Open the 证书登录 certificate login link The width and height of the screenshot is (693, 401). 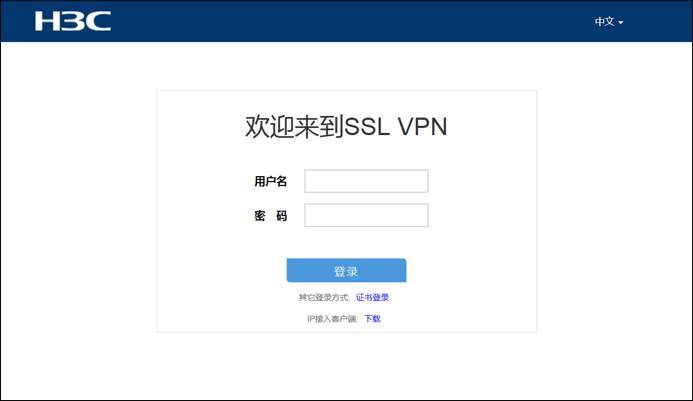[372, 298]
